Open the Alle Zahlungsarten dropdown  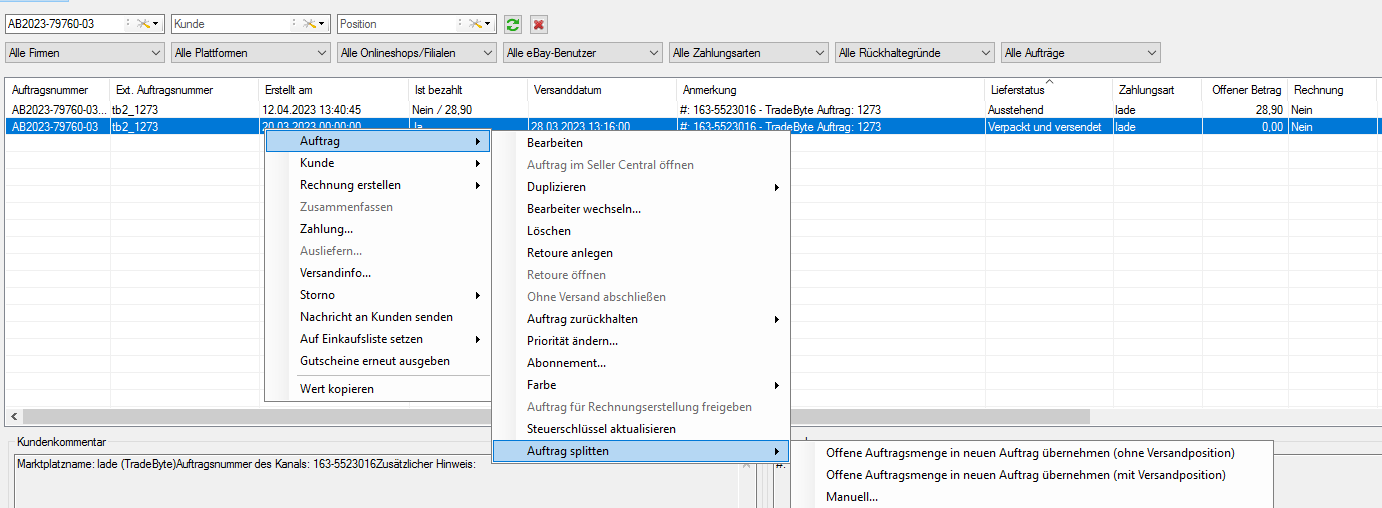pos(748,52)
